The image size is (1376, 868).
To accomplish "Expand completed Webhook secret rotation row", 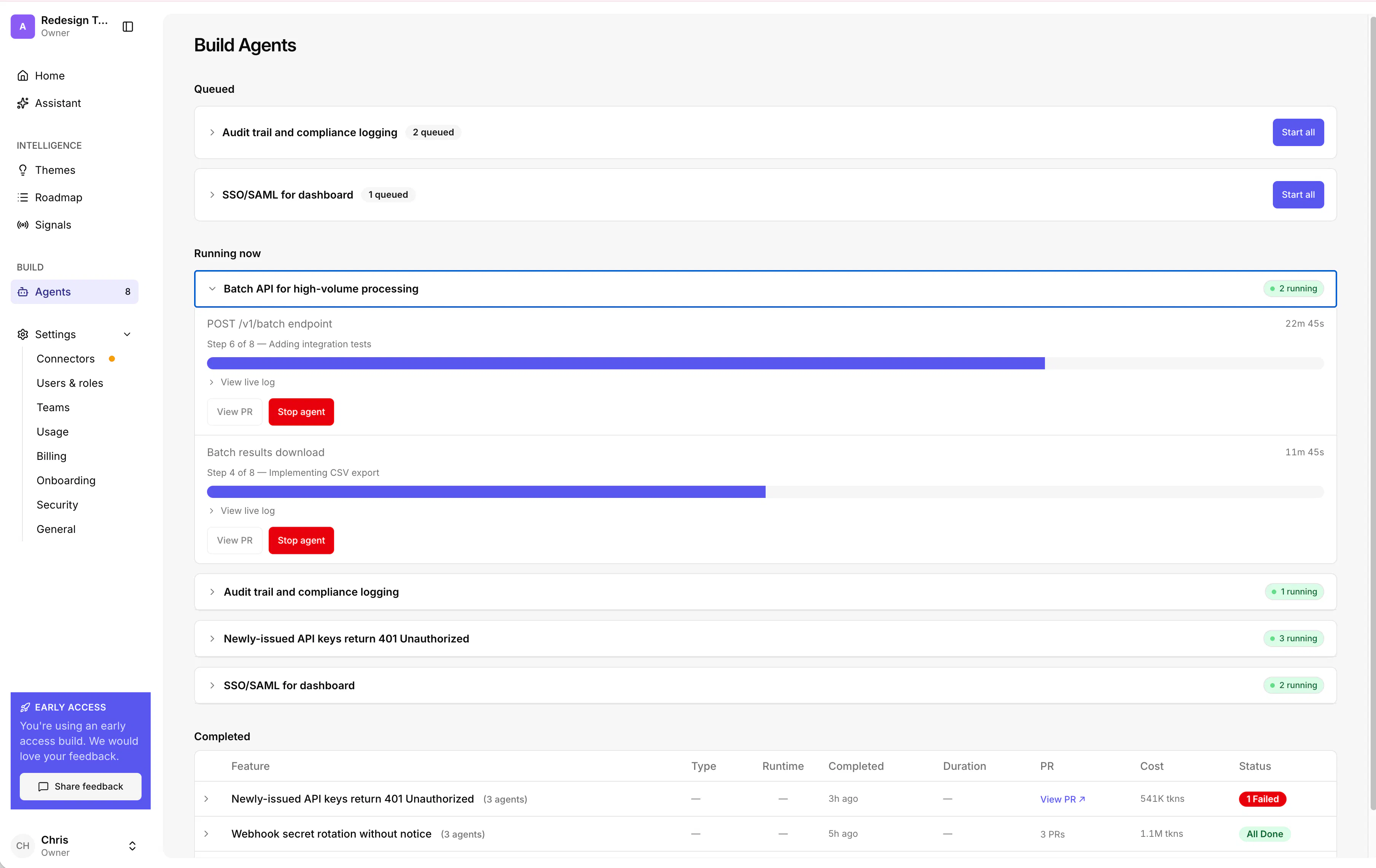I will click(206, 834).
